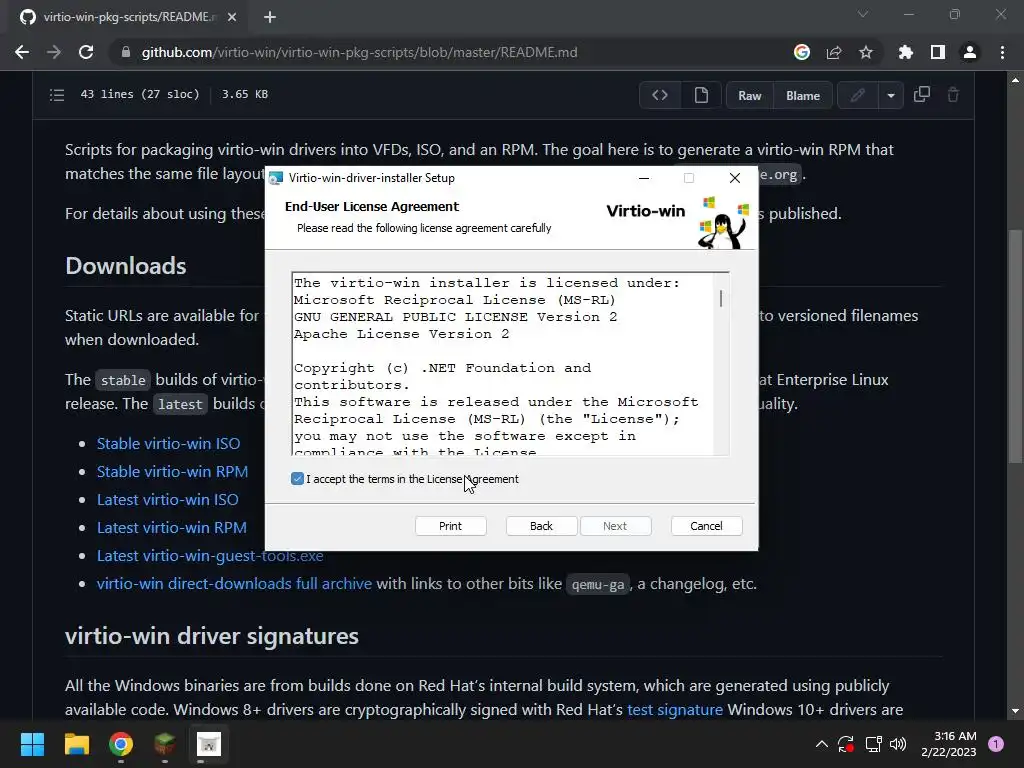Screen dimensions: 1024x768
Task: Click the Chrome back arrow
Action: pos(22,52)
